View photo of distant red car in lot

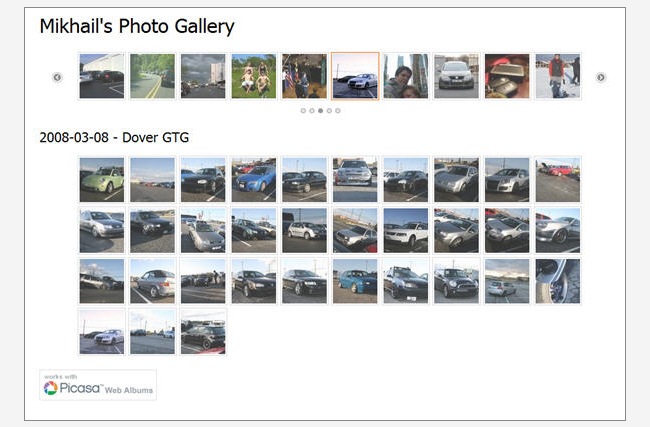(x=558, y=180)
